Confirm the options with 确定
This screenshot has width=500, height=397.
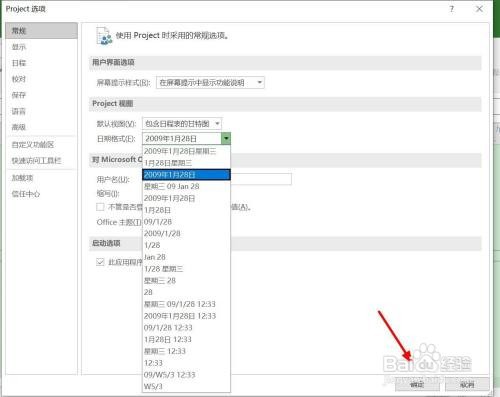point(417,385)
